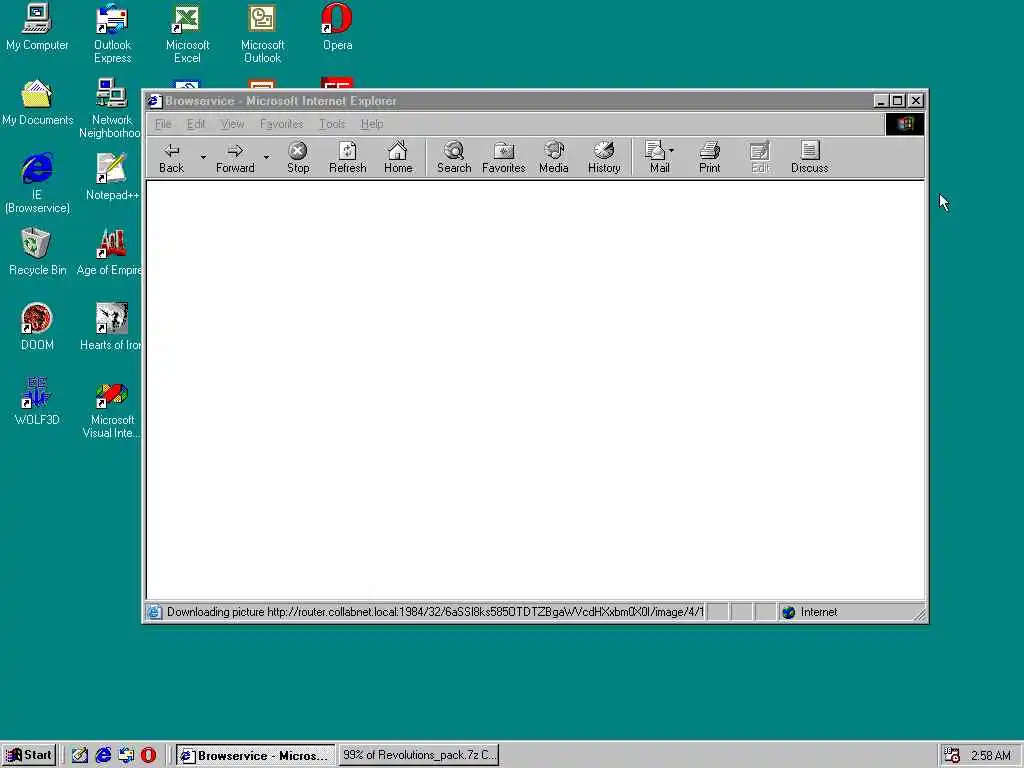This screenshot has height=768, width=1024.
Task: Launch Opera from Quick Launch
Action: pyautogui.click(x=149, y=756)
